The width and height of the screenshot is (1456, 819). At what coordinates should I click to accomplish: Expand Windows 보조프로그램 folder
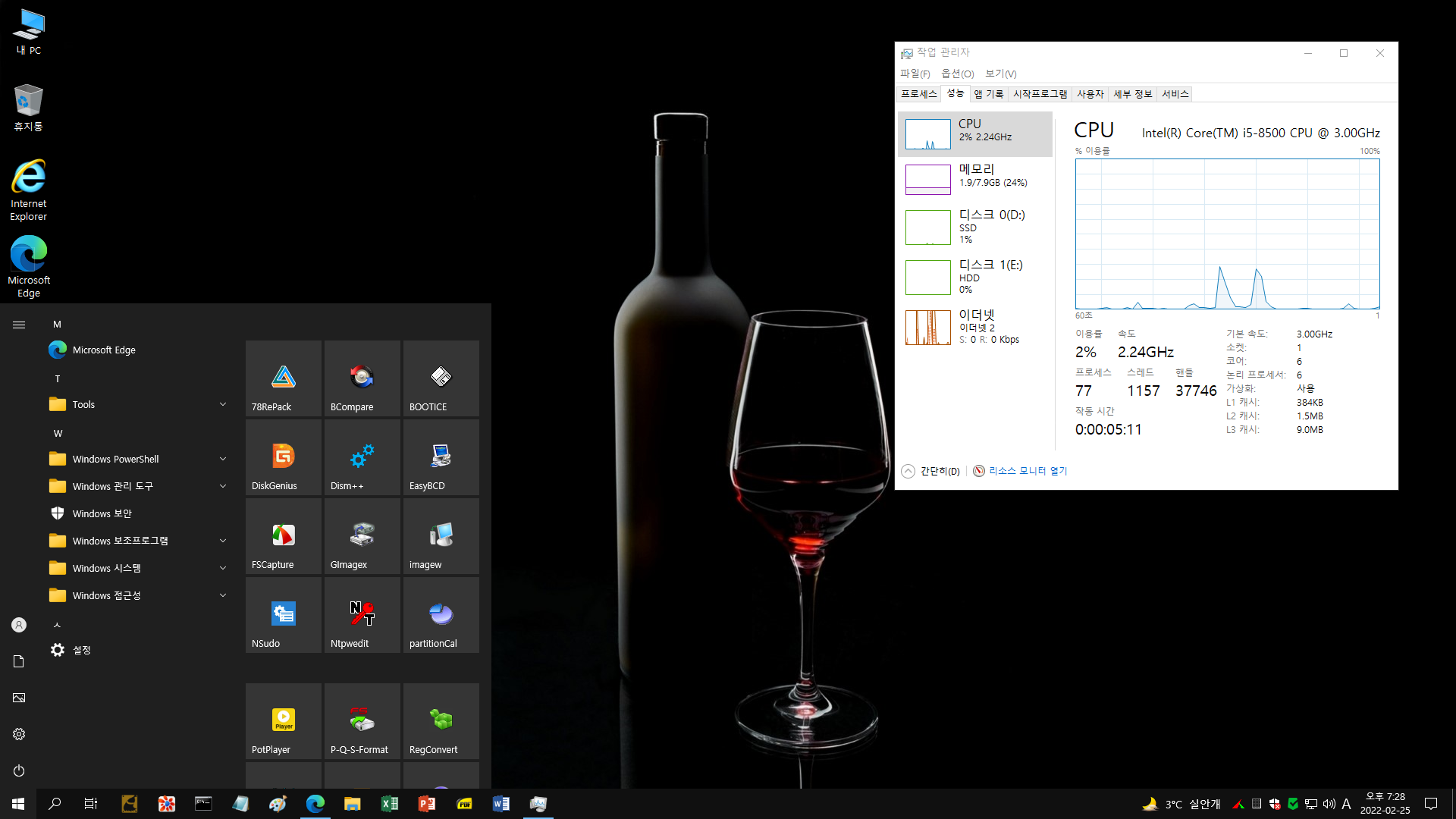(141, 541)
